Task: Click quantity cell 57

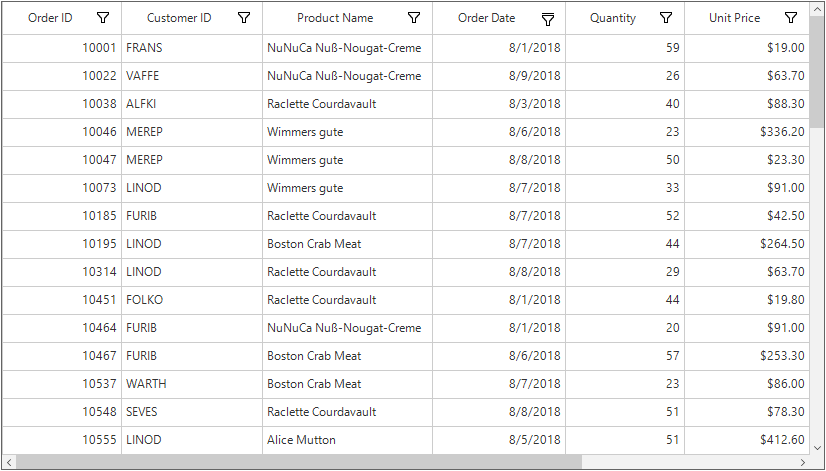Action: 625,356
